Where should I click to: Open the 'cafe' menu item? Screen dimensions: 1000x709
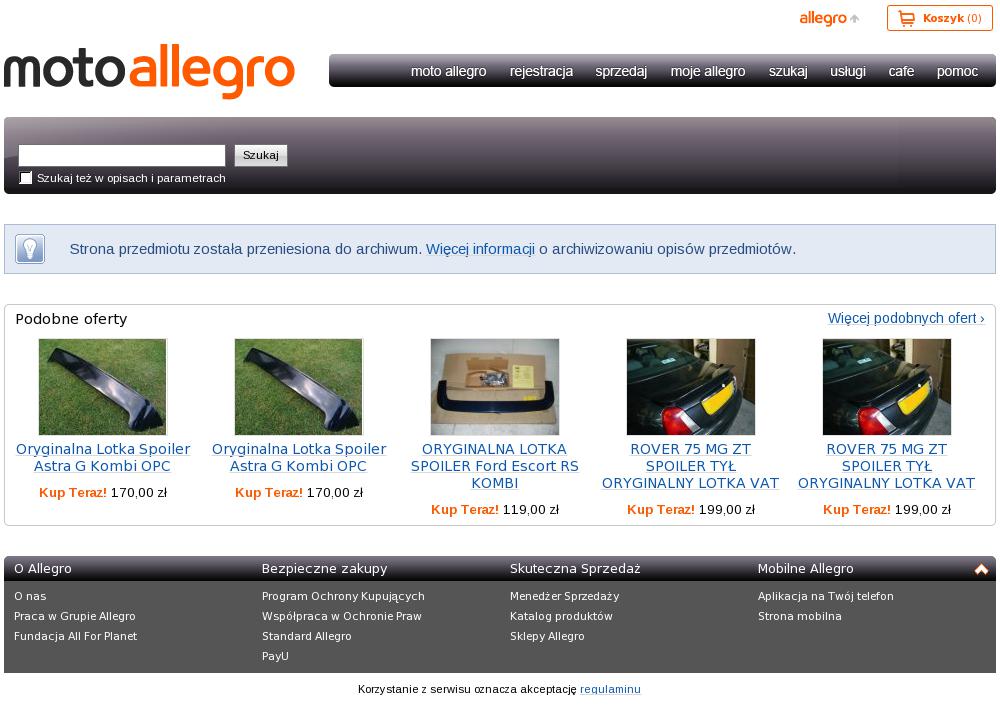click(901, 71)
